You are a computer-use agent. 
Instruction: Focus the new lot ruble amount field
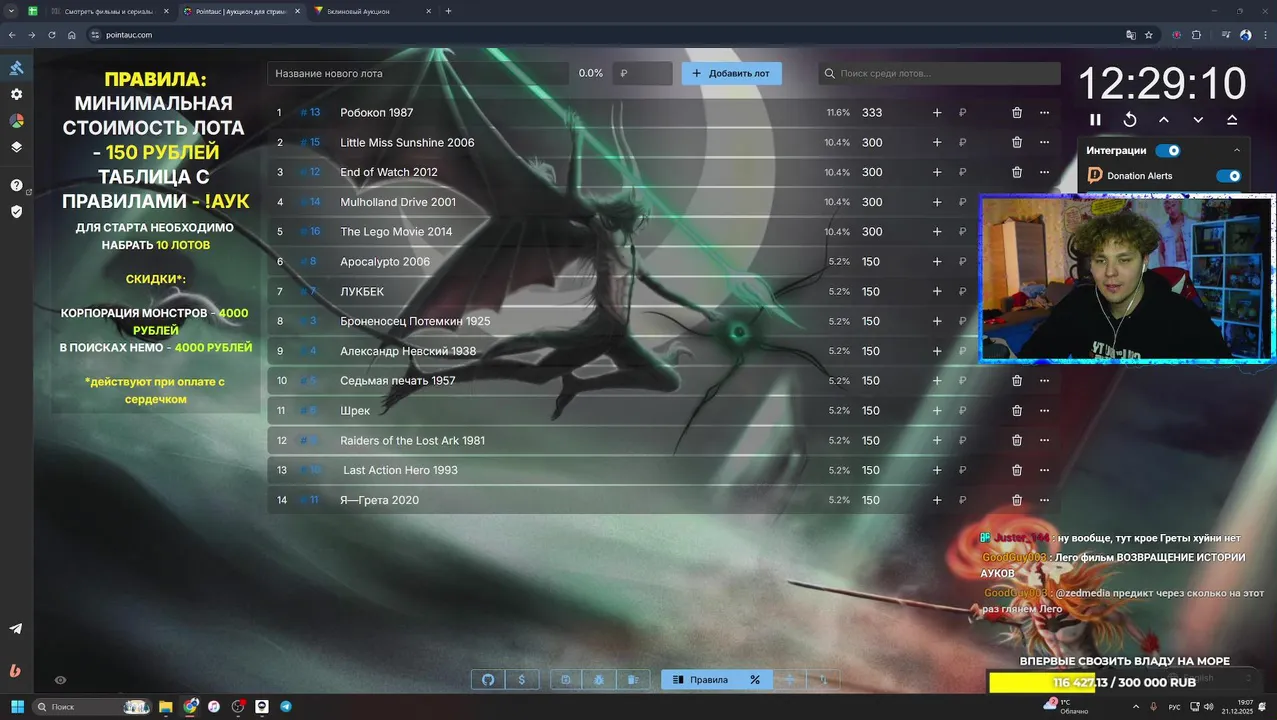(x=642, y=73)
